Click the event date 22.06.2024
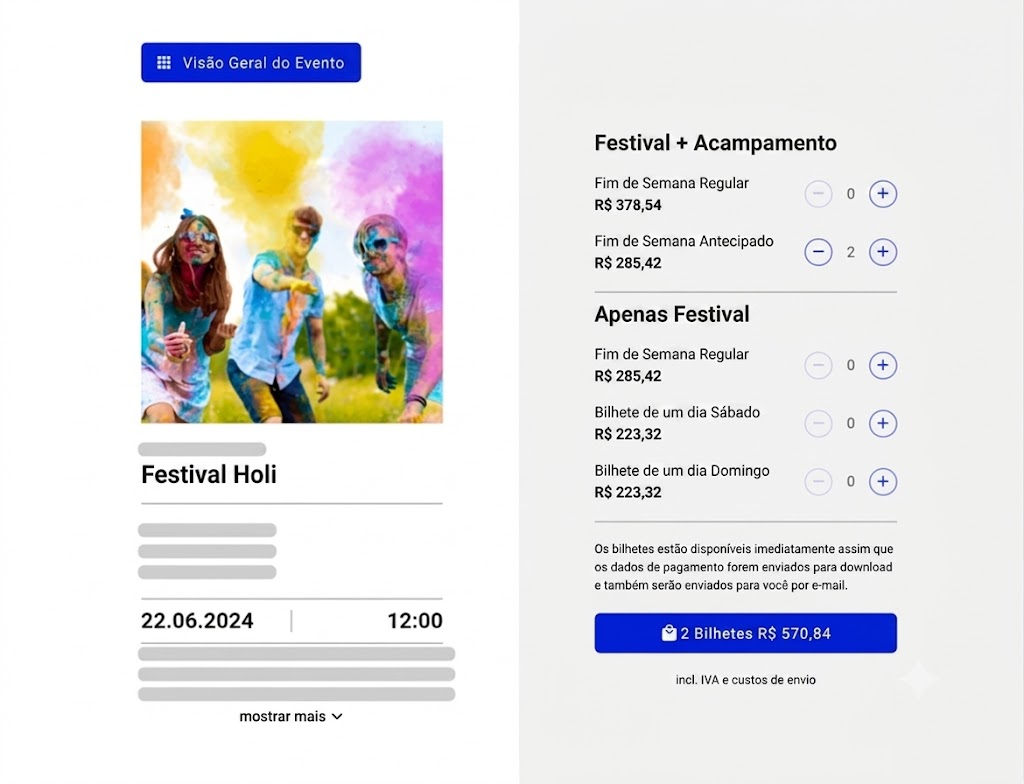This screenshot has height=784, width=1024. click(x=197, y=621)
